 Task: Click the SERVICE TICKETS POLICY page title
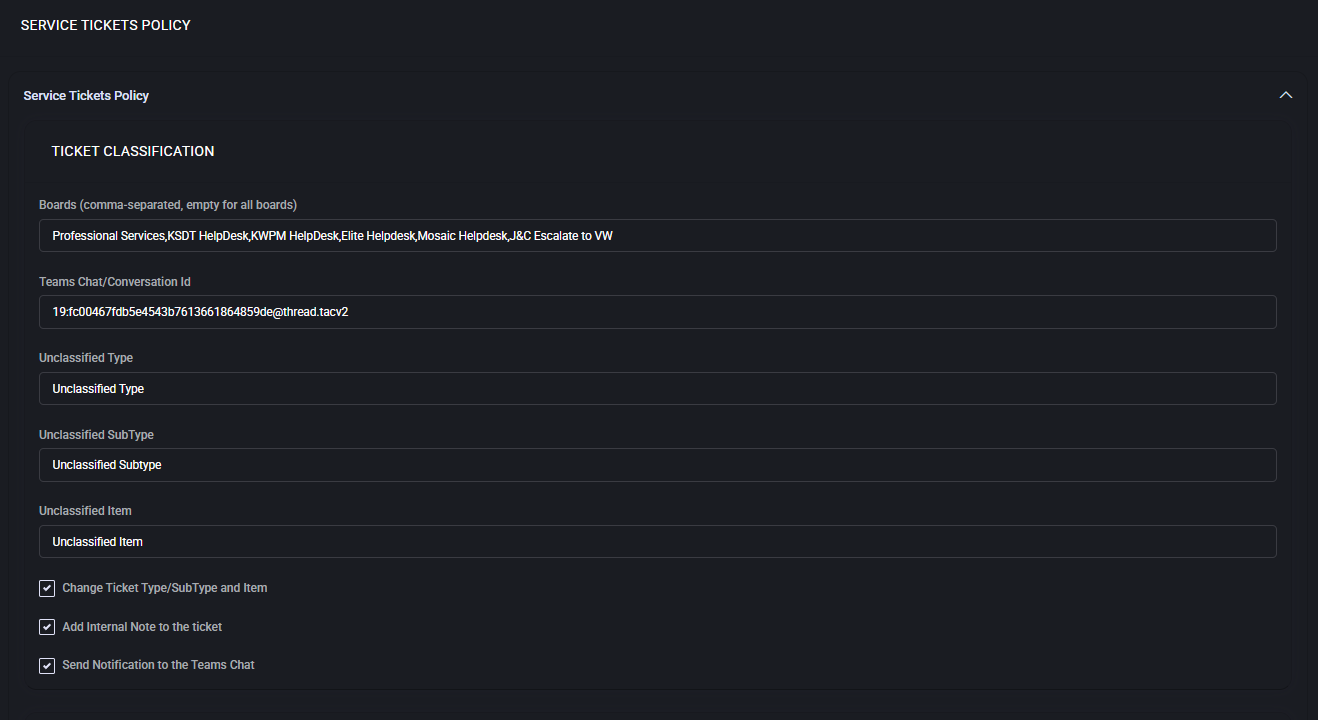(105, 25)
